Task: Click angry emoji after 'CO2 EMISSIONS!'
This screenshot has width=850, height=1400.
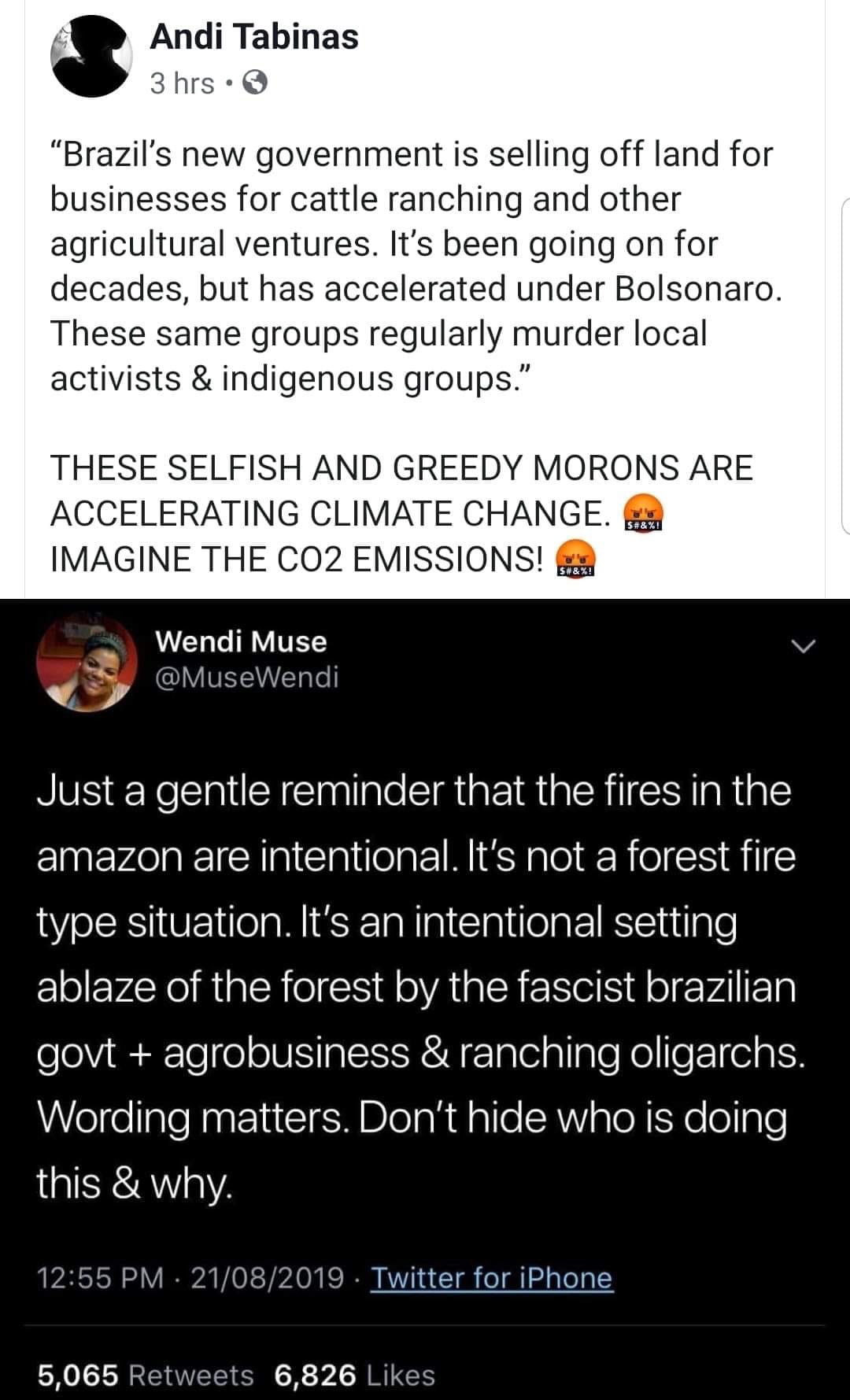Action: [575, 560]
